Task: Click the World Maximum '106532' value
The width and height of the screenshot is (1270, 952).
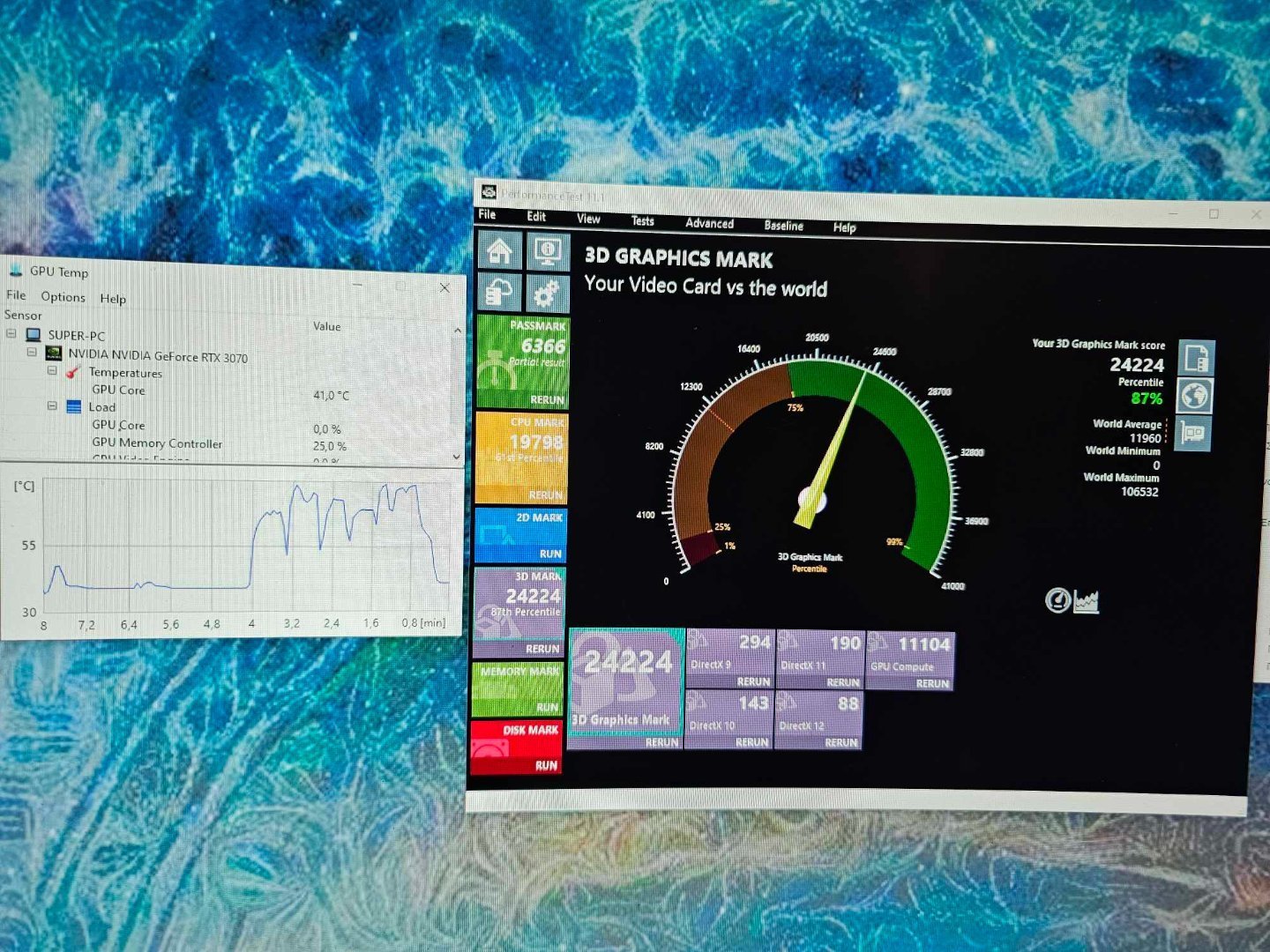Action: (x=1139, y=492)
